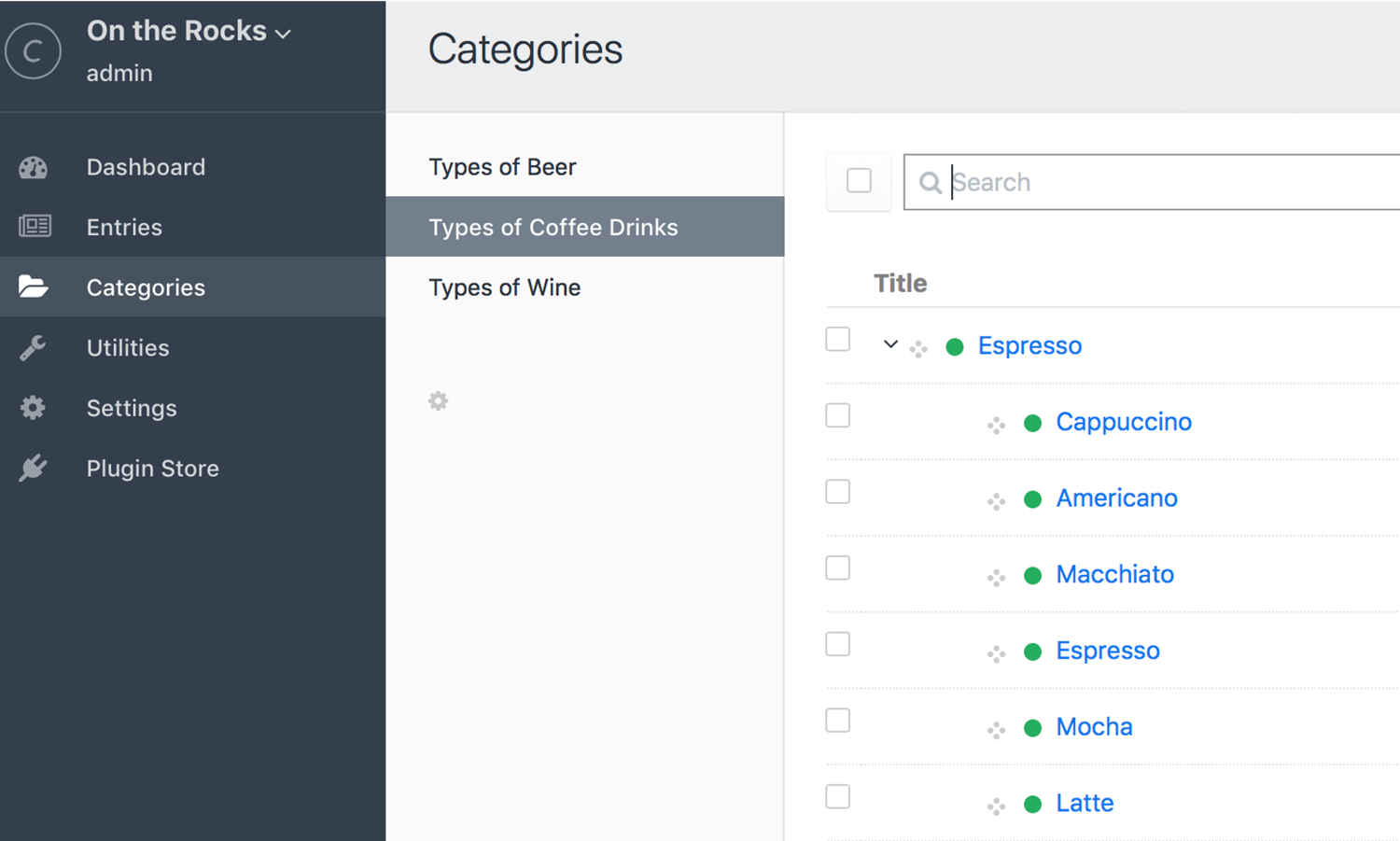
Task: Open the Americano category link
Action: [x=1116, y=498]
